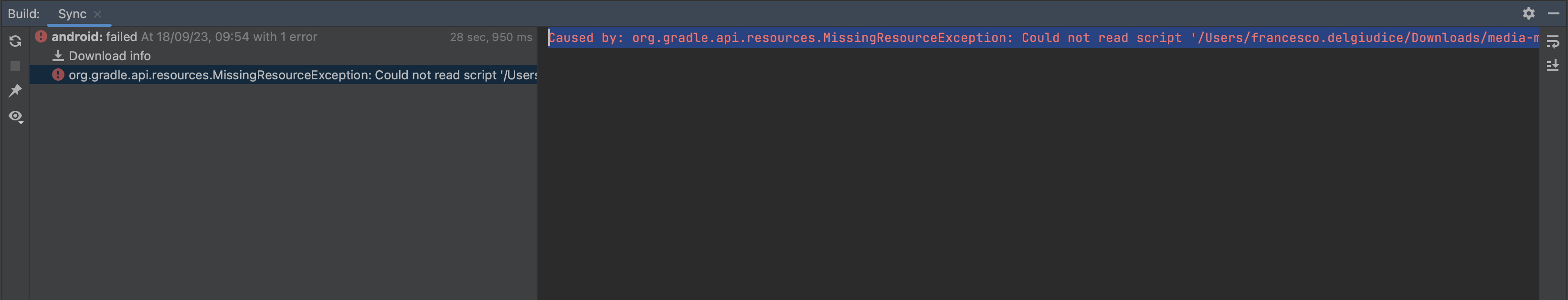Screen dimensions: 1568x300
Task: Close the Sync tab
Action: (97, 14)
